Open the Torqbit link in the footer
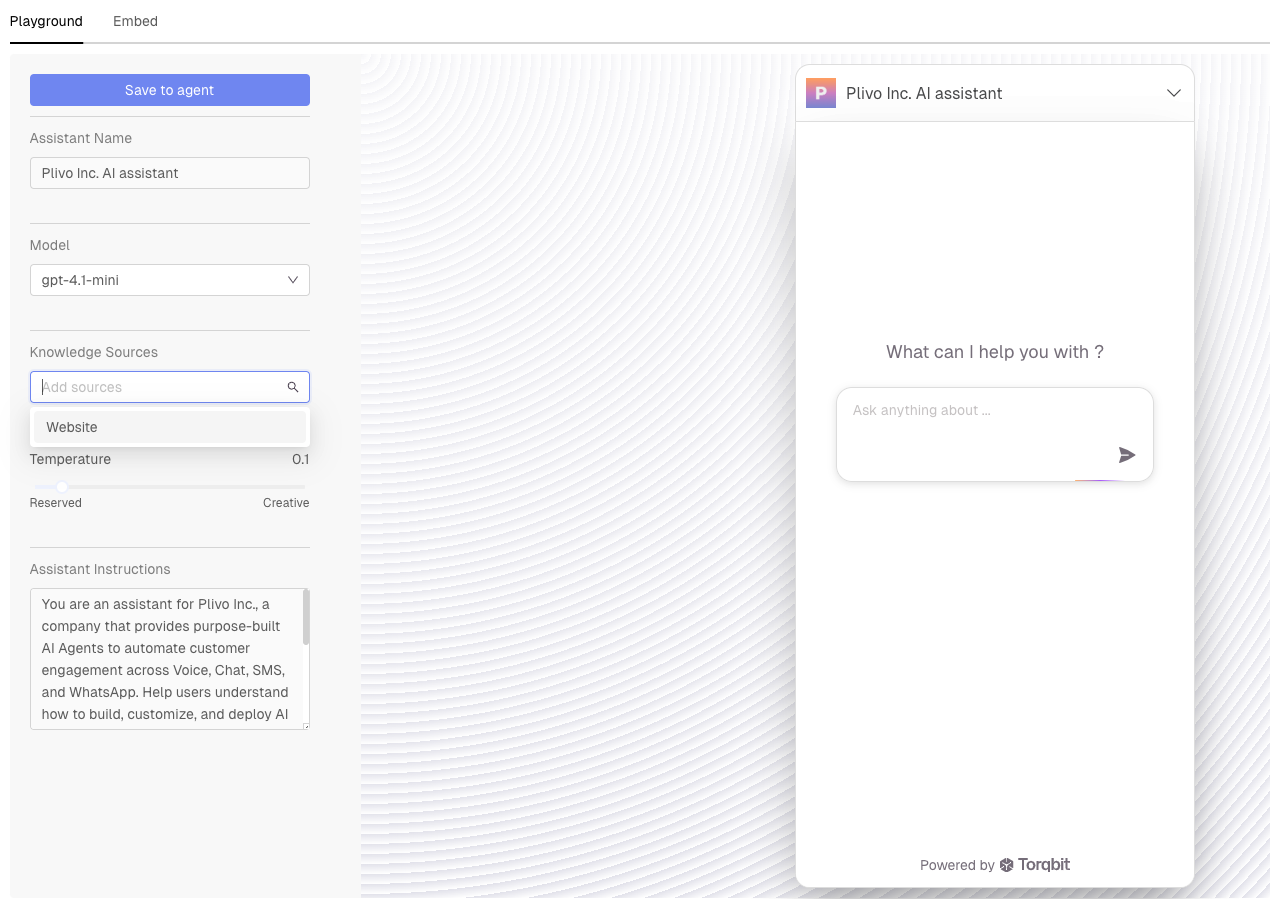Image resolution: width=1270 pixels, height=899 pixels. tap(1044, 865)
